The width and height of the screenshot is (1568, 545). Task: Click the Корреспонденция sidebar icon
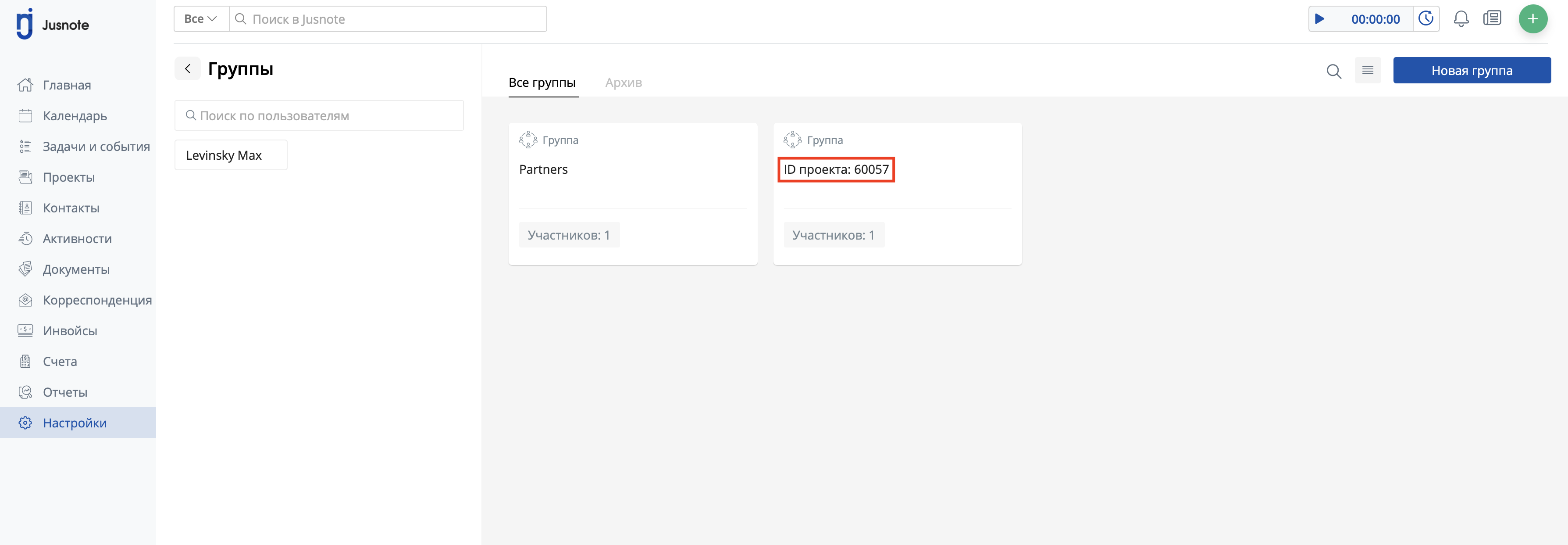(25, 300)
